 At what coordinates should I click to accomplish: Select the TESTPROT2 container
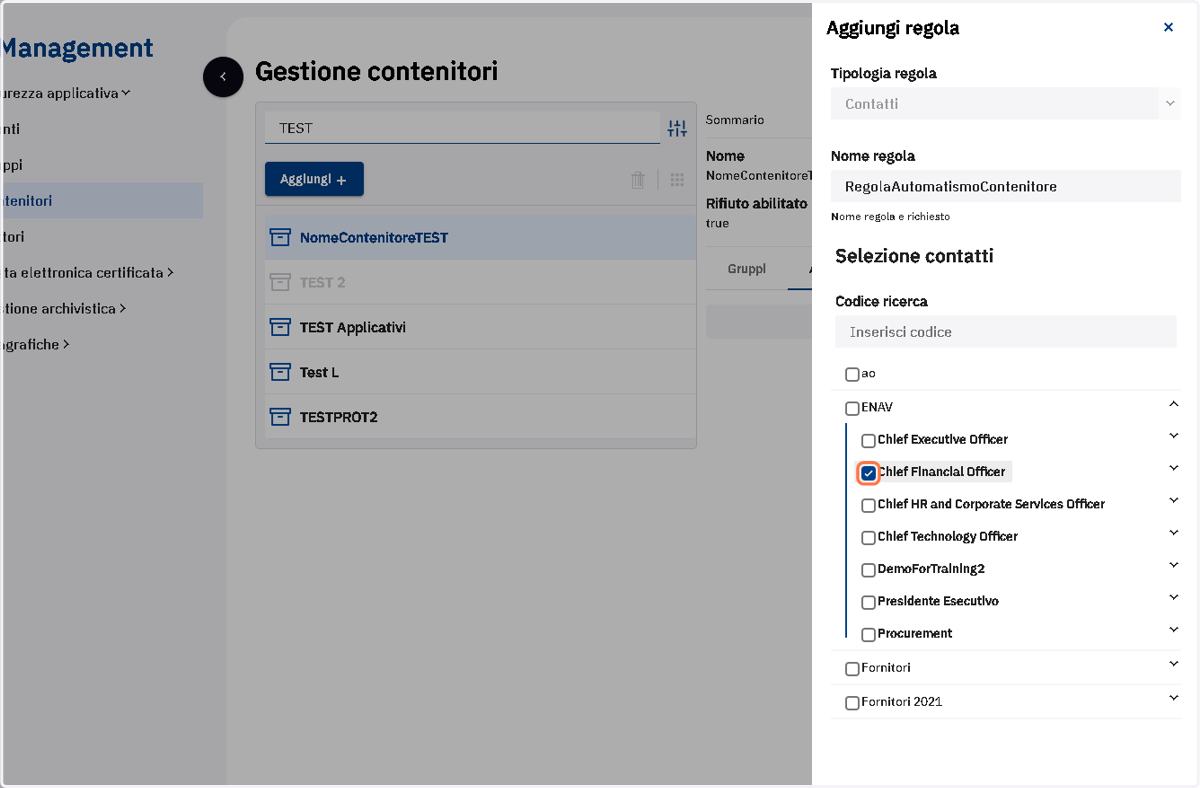(x=480, y=417)
